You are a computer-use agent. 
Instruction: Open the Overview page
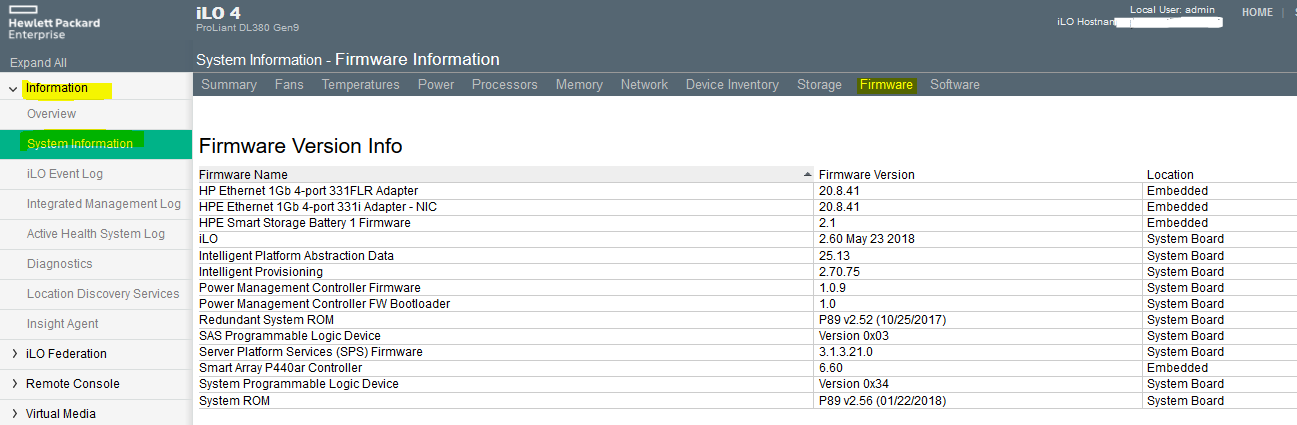[x=51, y=114]
